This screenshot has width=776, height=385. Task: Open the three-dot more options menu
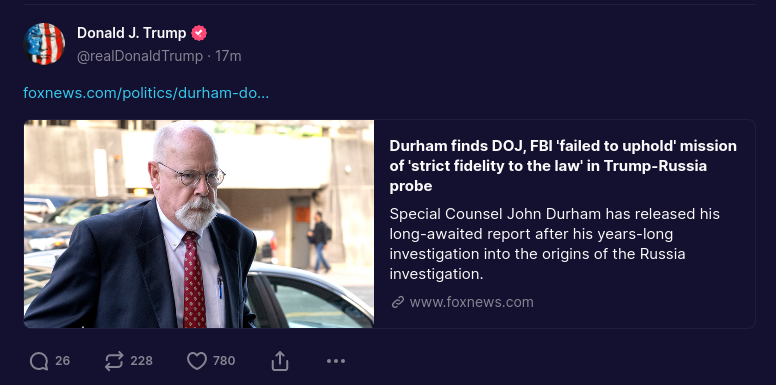coord(336,361)
